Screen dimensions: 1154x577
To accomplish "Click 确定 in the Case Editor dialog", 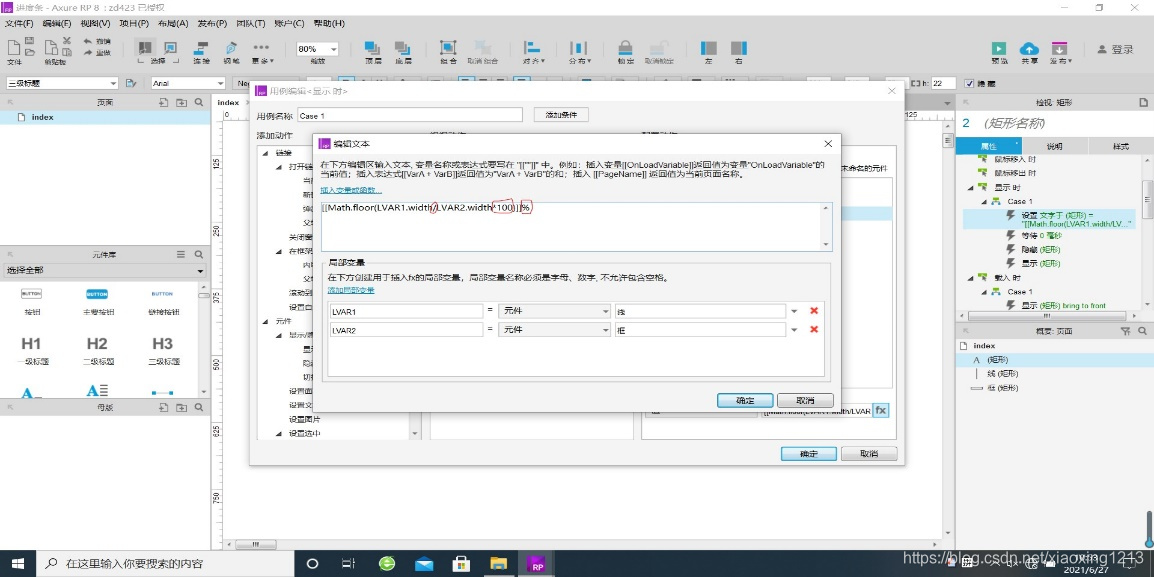I will pos(809,453).
